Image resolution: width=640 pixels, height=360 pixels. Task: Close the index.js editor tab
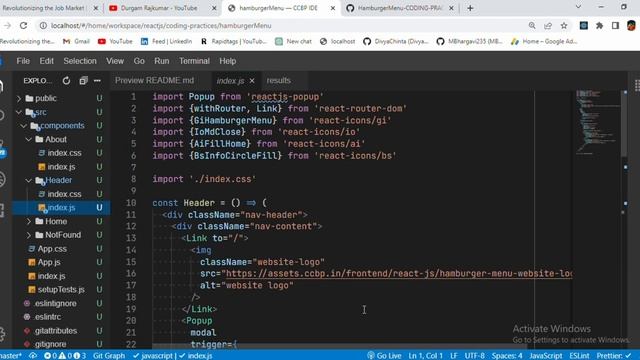coord(252,81)
